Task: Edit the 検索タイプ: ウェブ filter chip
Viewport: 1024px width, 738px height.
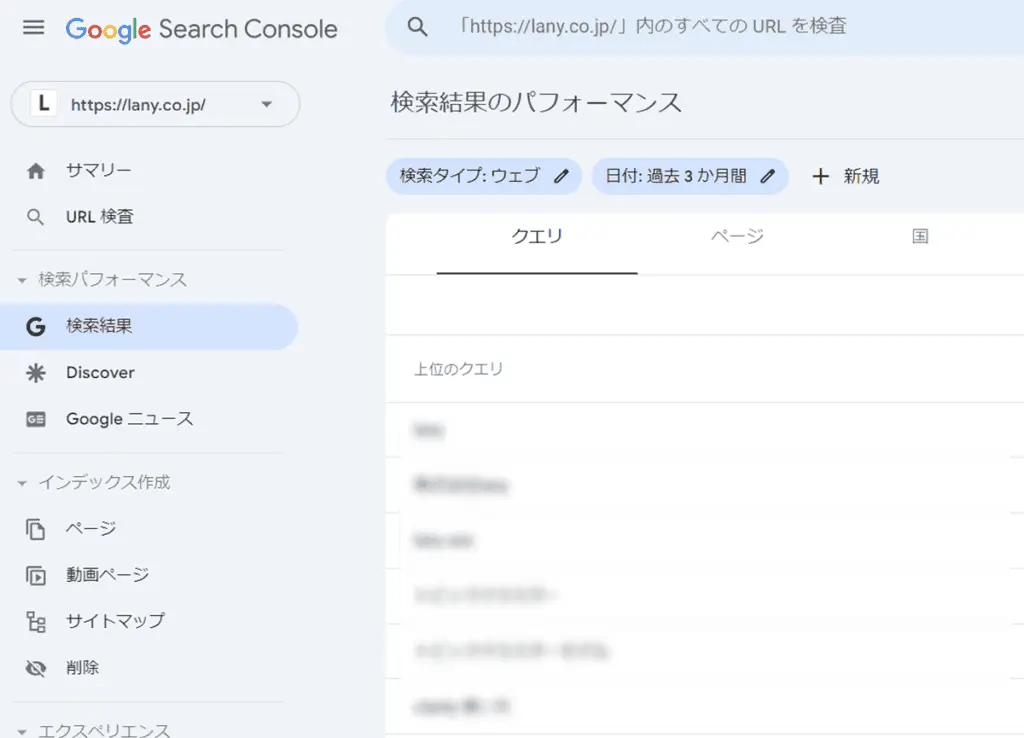Action: 484,176
